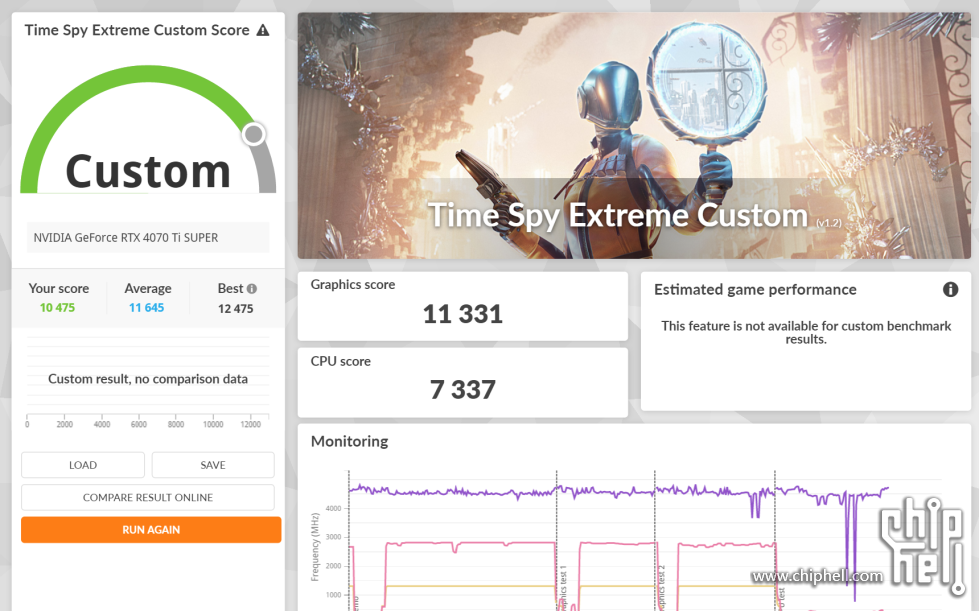Click the Monitoring section heading
The image size is (979, 611).
click(x=350, y=441)
